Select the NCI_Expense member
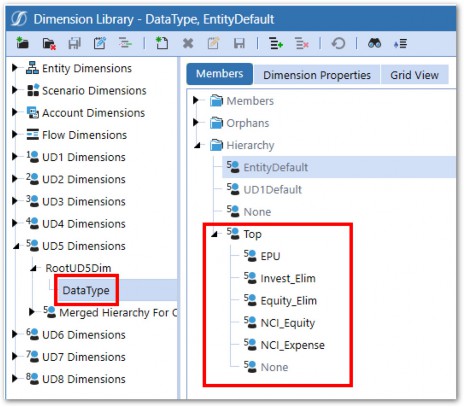Viewport: 464px width, 407px height. [x=292, y=345]
